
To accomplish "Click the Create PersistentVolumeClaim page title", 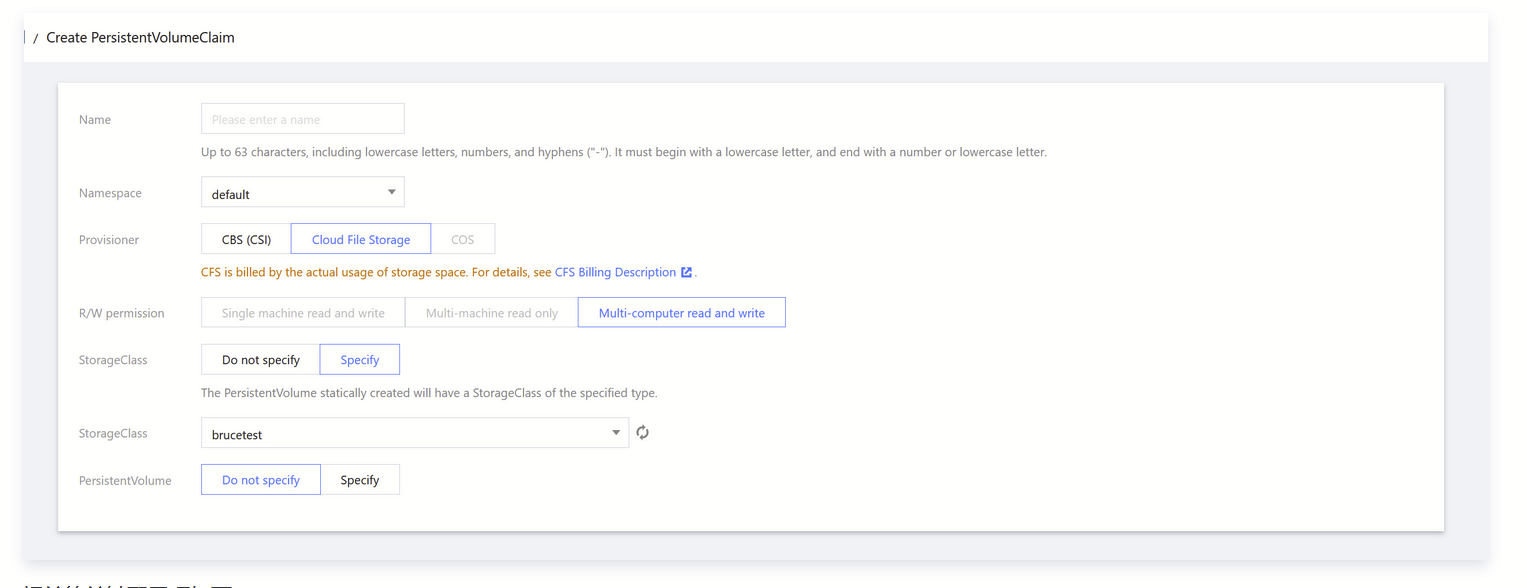I will click(140, 38).
